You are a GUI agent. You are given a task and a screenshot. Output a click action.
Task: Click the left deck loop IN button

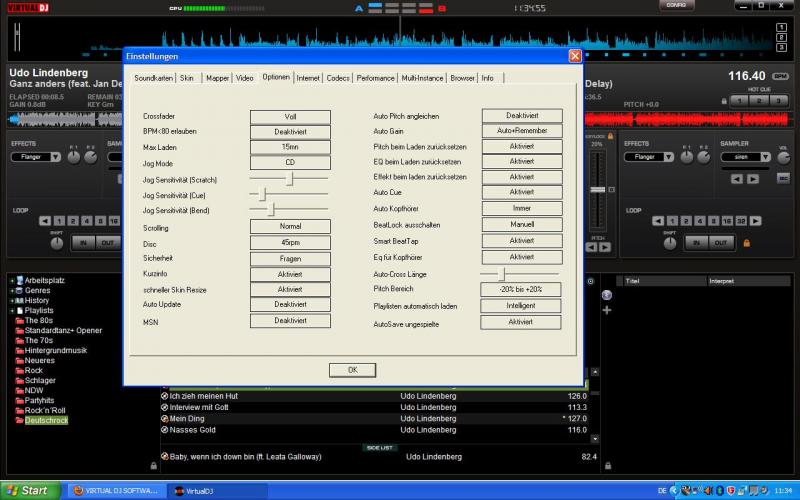point(83,243)
